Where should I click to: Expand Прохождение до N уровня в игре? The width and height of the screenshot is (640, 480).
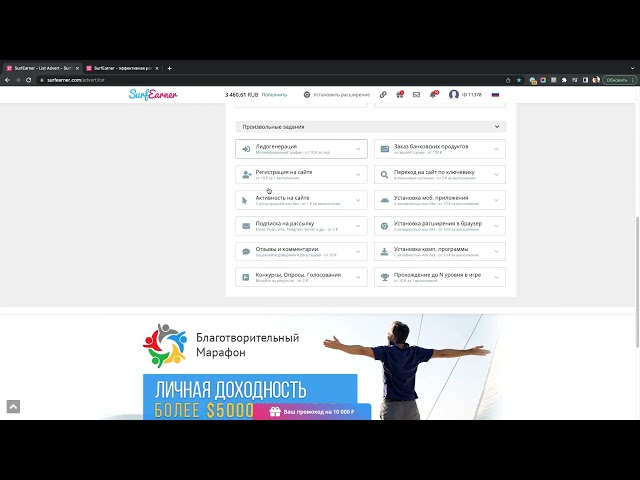click(440, 277)
